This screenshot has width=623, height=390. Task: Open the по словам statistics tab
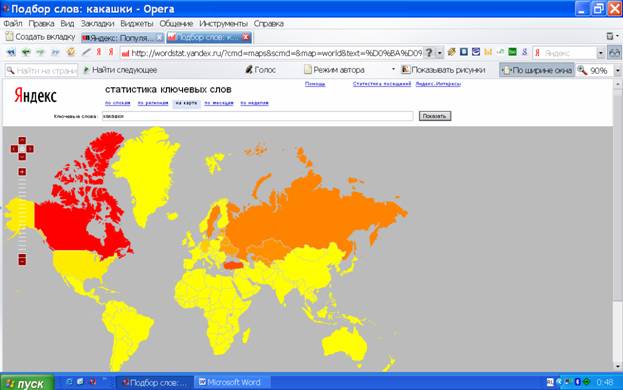(118, 103)
